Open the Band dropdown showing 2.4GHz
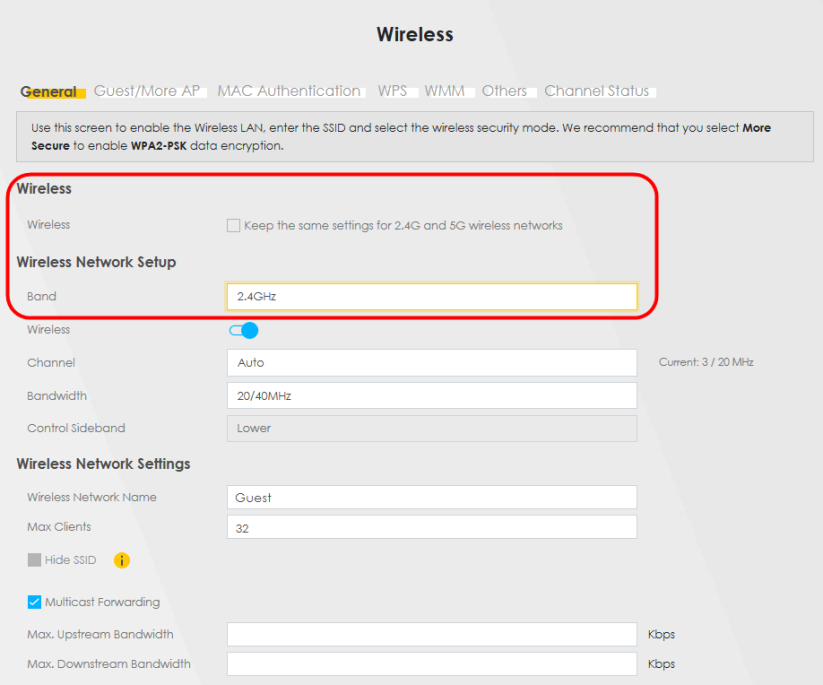The height and width of the screenshot is (685, 823). tap(431, 297)
